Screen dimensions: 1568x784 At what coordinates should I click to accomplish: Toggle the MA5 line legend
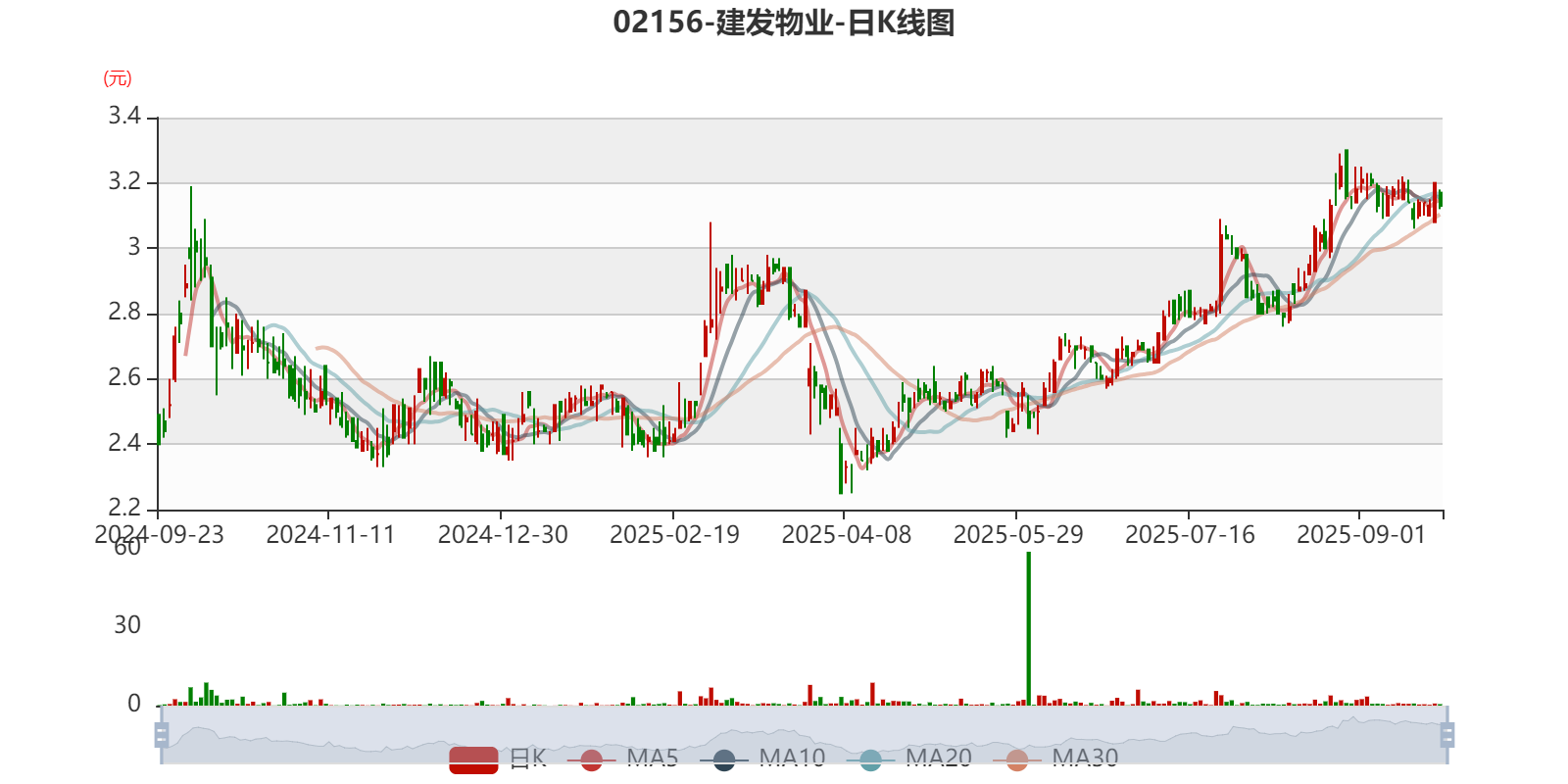pos(622,759)
